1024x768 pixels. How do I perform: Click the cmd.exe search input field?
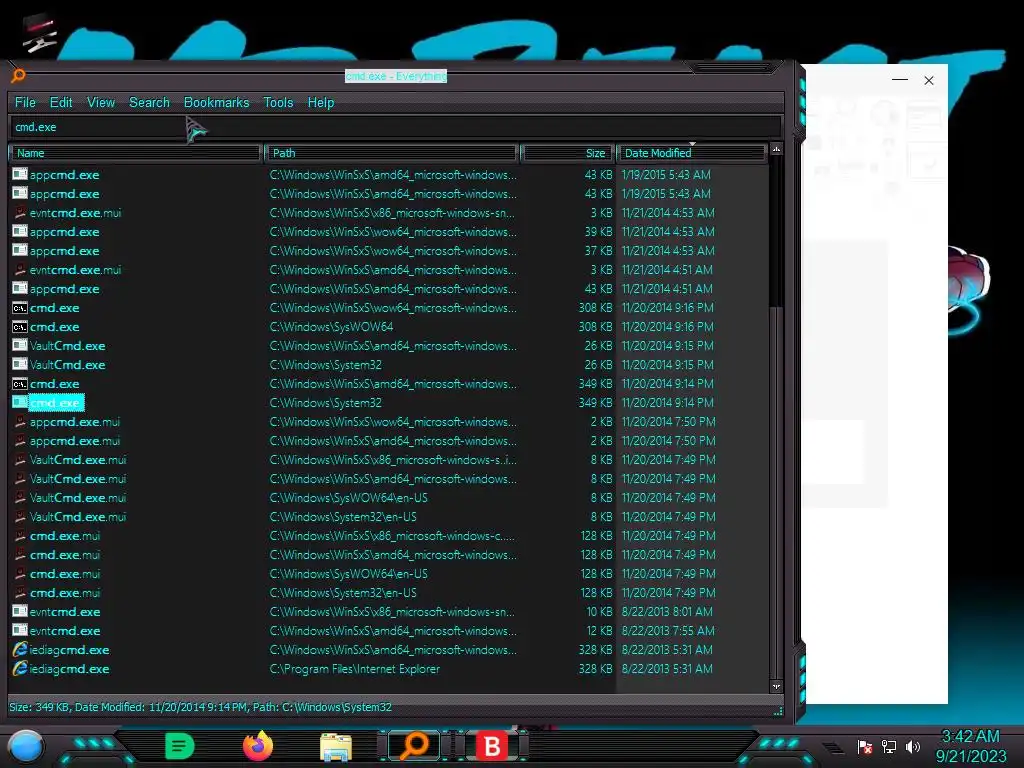pos(395,127)
